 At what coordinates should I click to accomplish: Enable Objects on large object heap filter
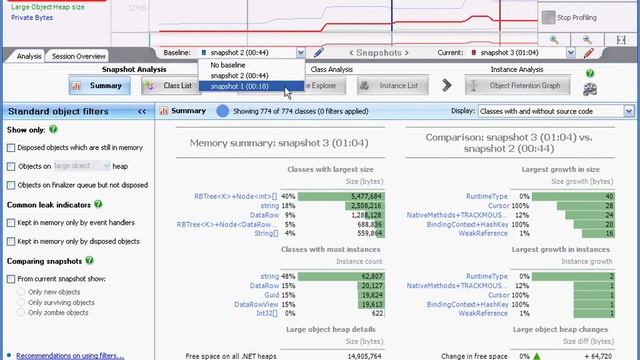11,167
